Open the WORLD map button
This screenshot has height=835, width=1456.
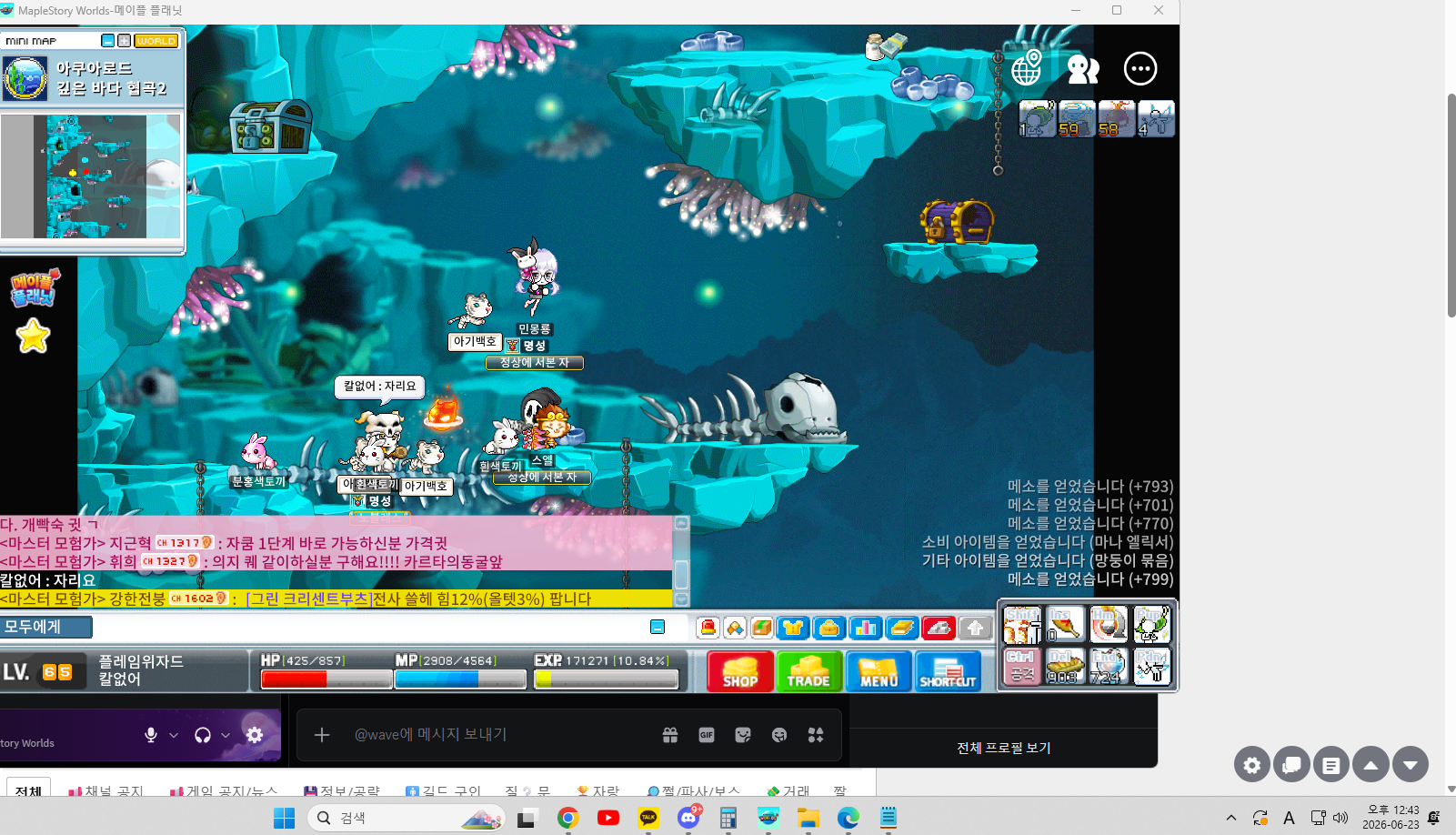[156, 41]
